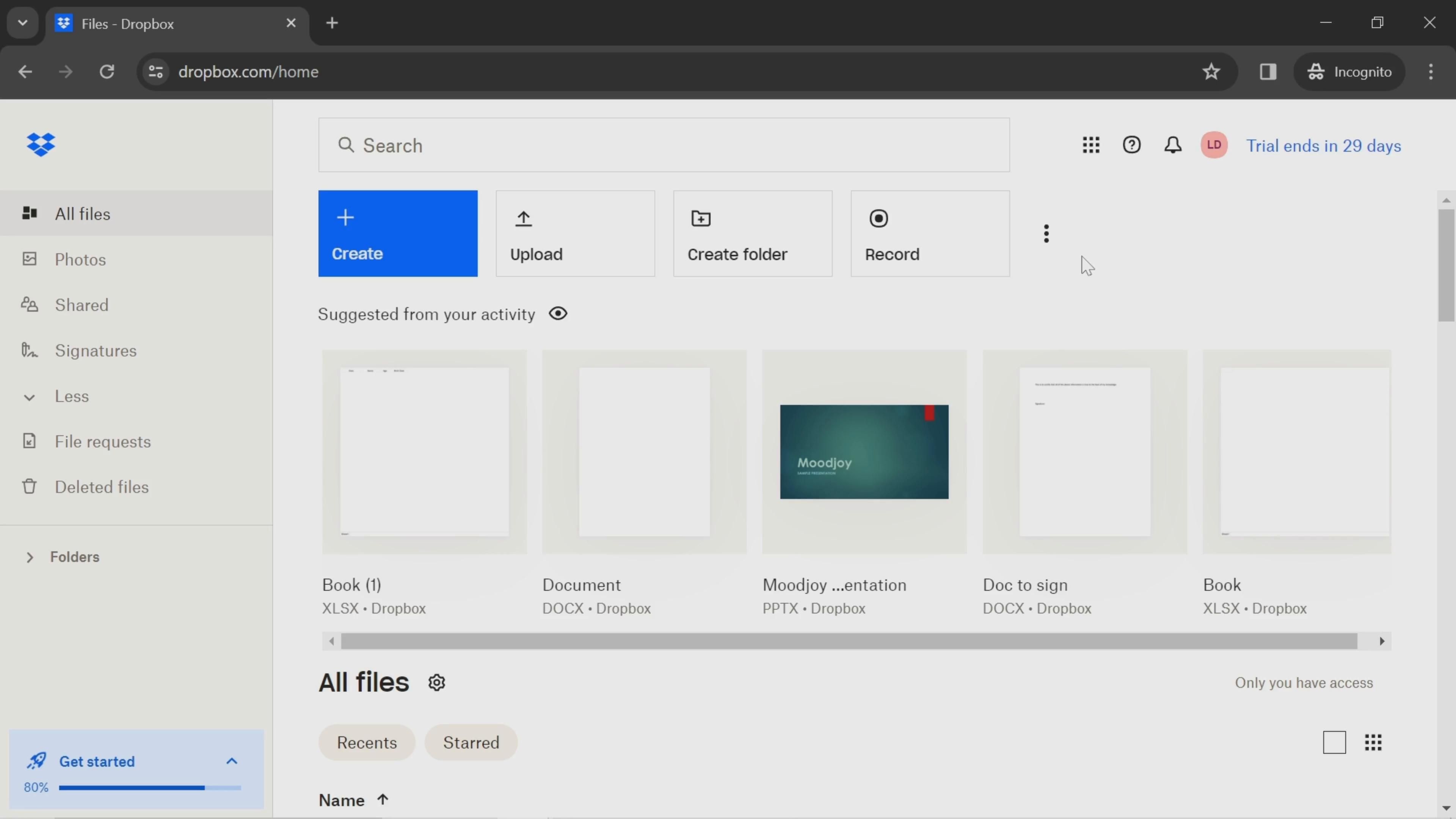Open the notifications bell
1456x819 pixels.
tap(1172, 145)
